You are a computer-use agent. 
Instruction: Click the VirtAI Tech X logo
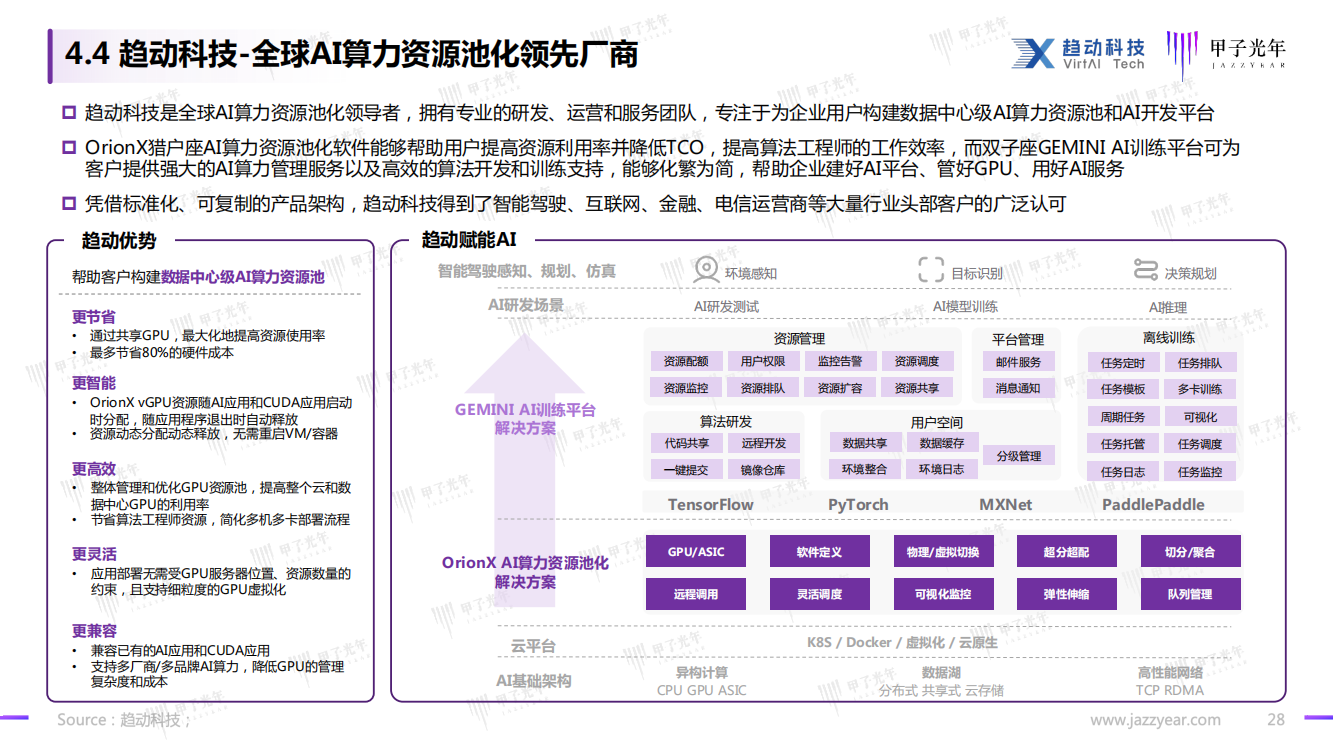coord(1034,54)
